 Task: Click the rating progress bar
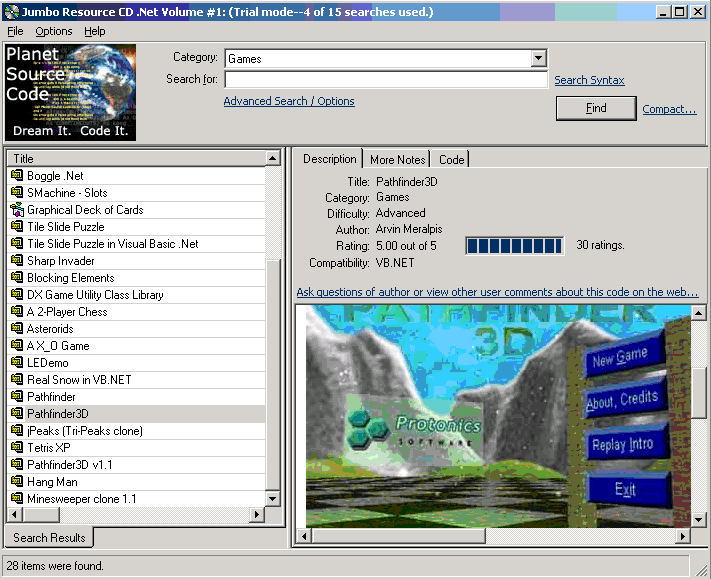515,246
